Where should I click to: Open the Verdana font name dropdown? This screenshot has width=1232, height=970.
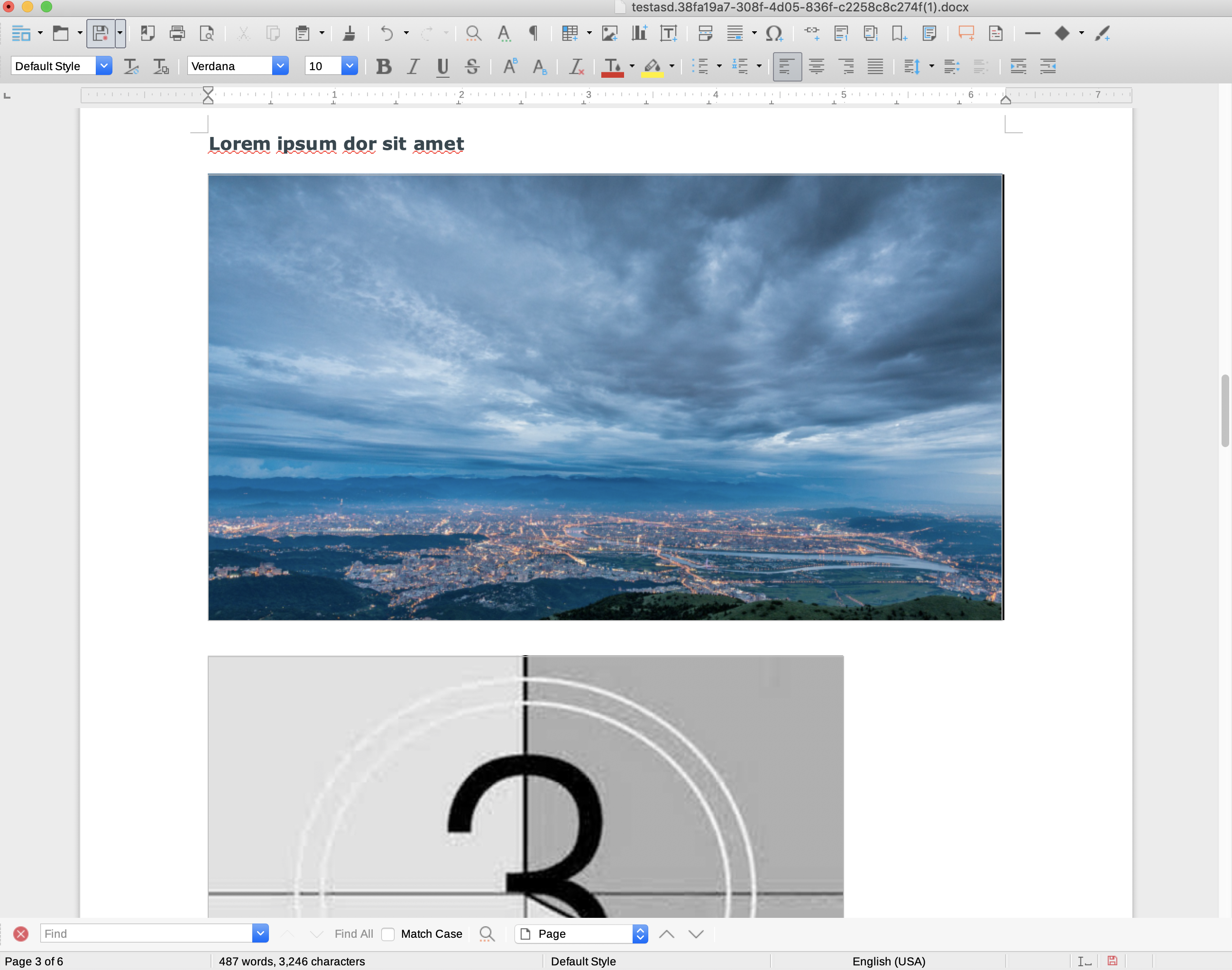[280, 66]
